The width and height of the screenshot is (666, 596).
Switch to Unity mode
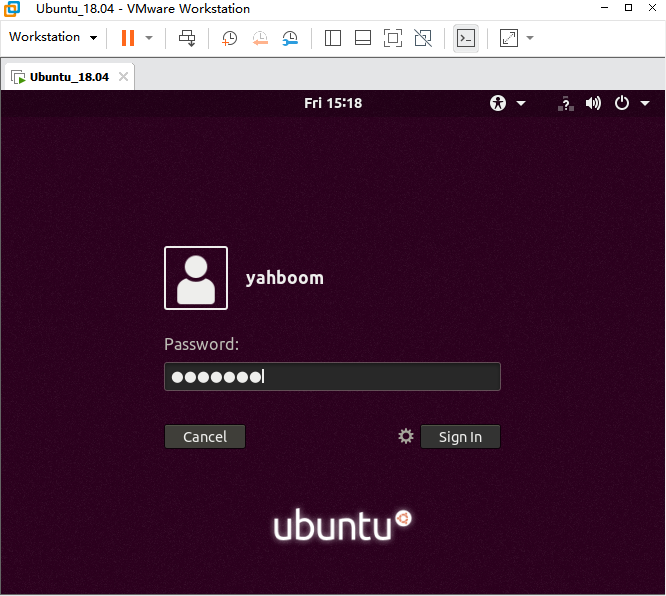tap(423, 38)
